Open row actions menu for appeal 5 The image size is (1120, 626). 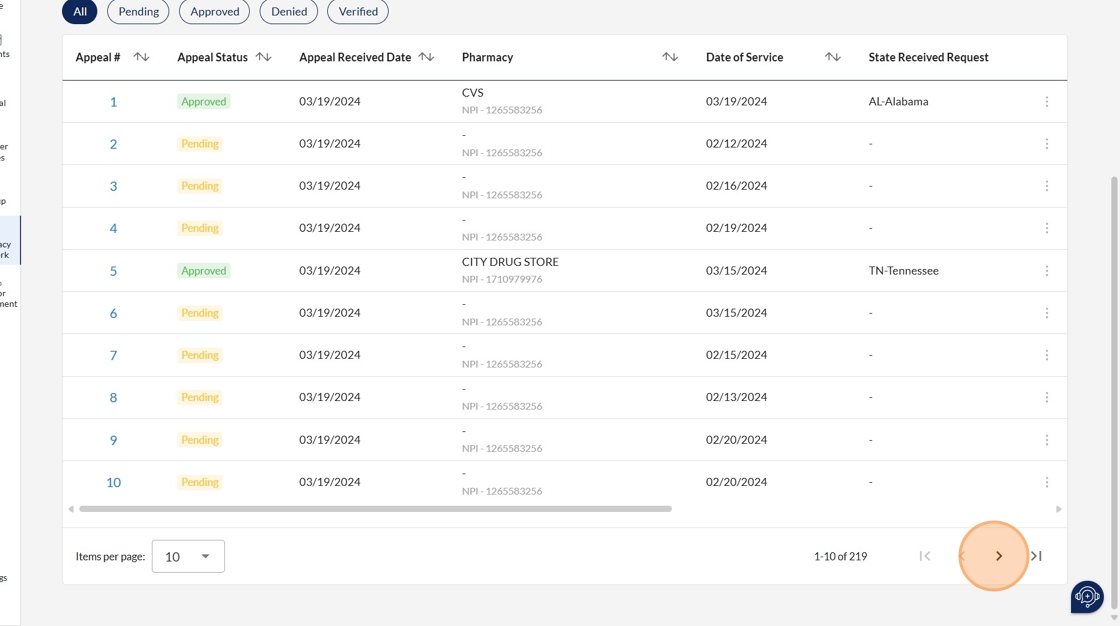(1047, 271)
